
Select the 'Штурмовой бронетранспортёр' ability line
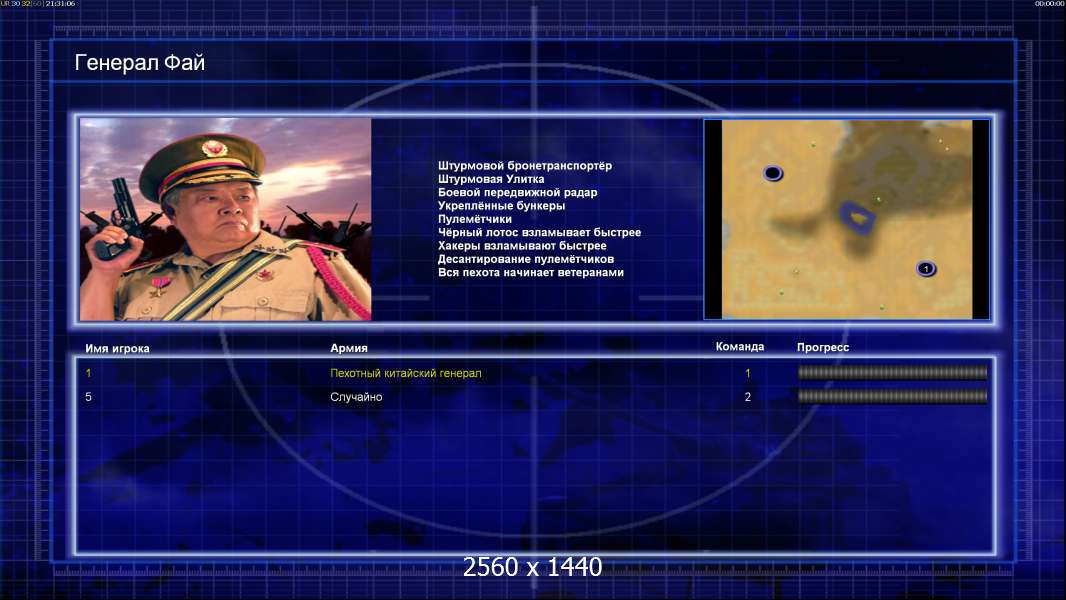coord(525,165)
